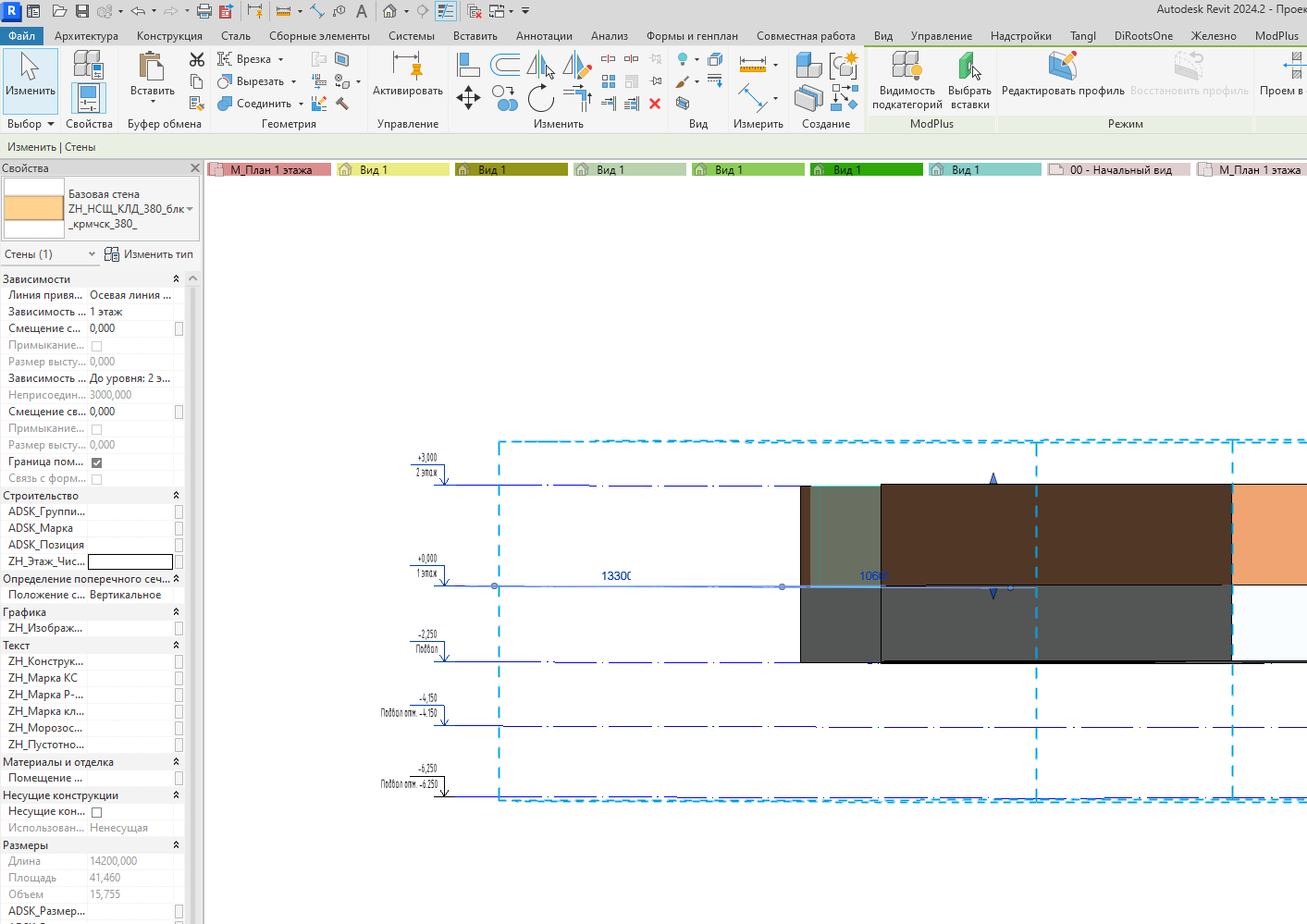
Task: Click the Смещение снизу value 0,000
Action: (x=130, y=328)
